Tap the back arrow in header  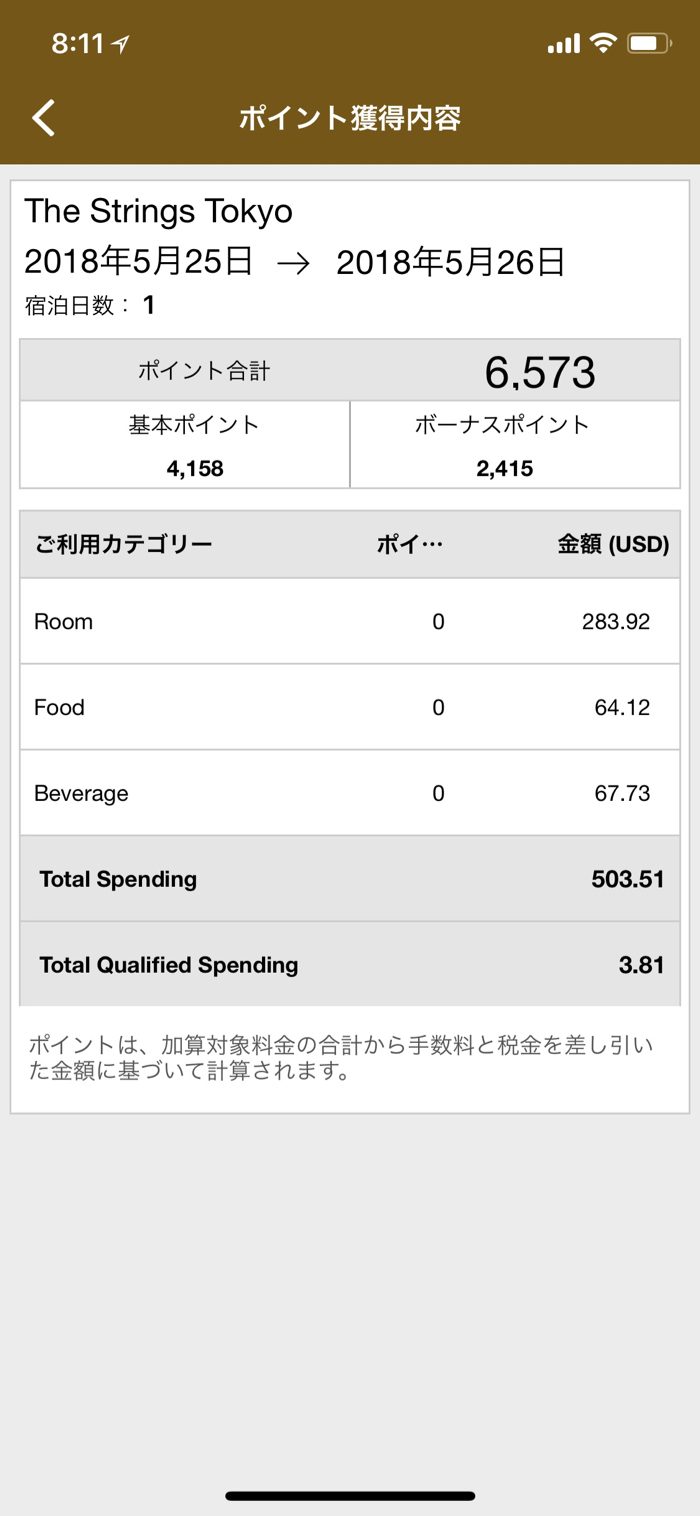tap(44, 118)
